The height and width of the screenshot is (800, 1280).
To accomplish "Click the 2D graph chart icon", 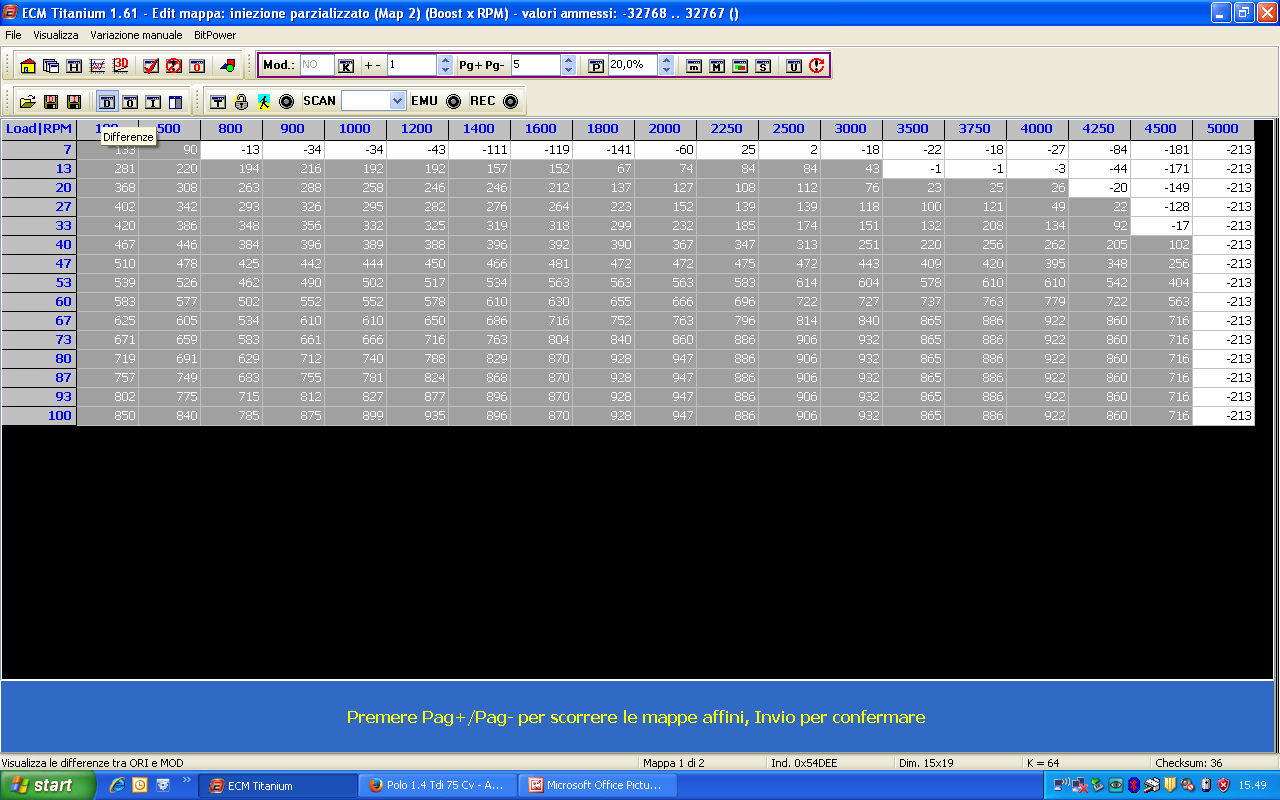I will [x=97, y=66].
